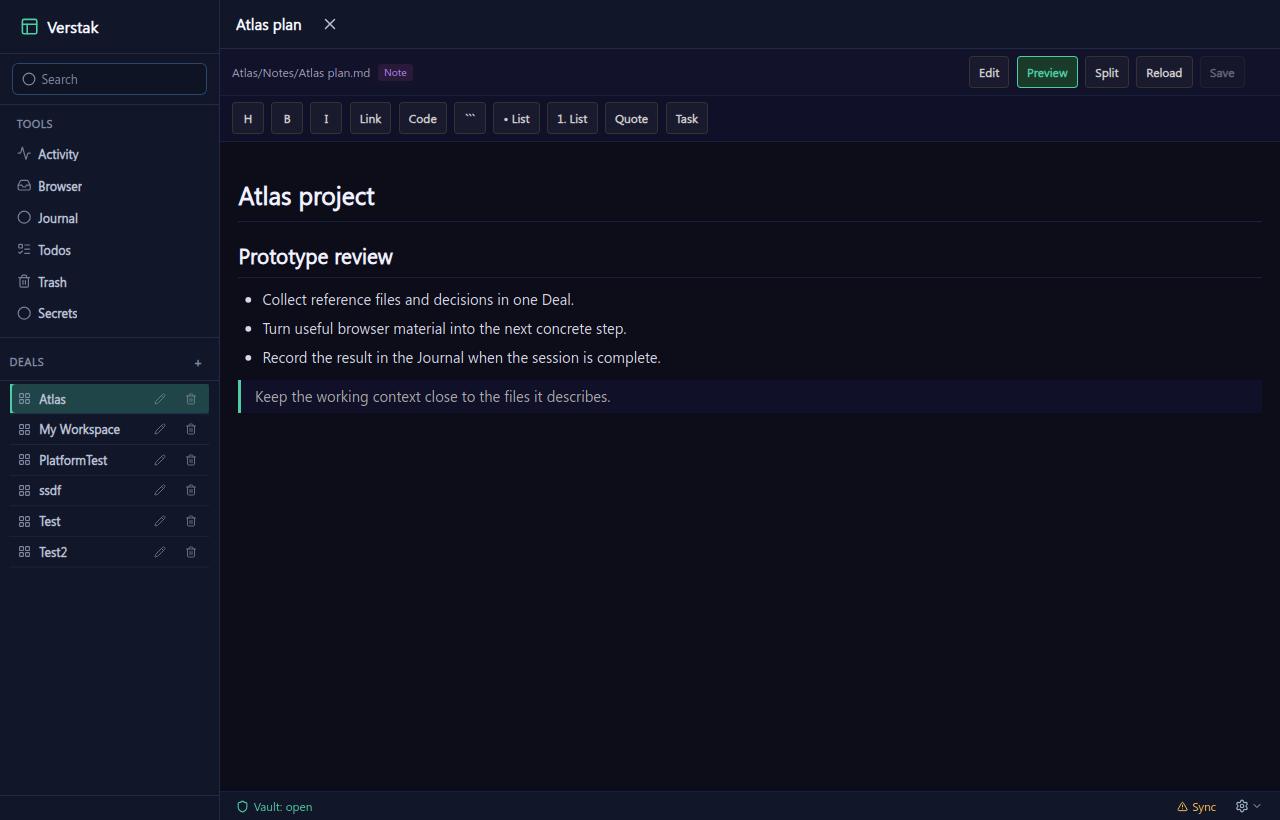1280x820 pixels.
Task: Apply bold formatting with B button
Action: pos(287,118)
